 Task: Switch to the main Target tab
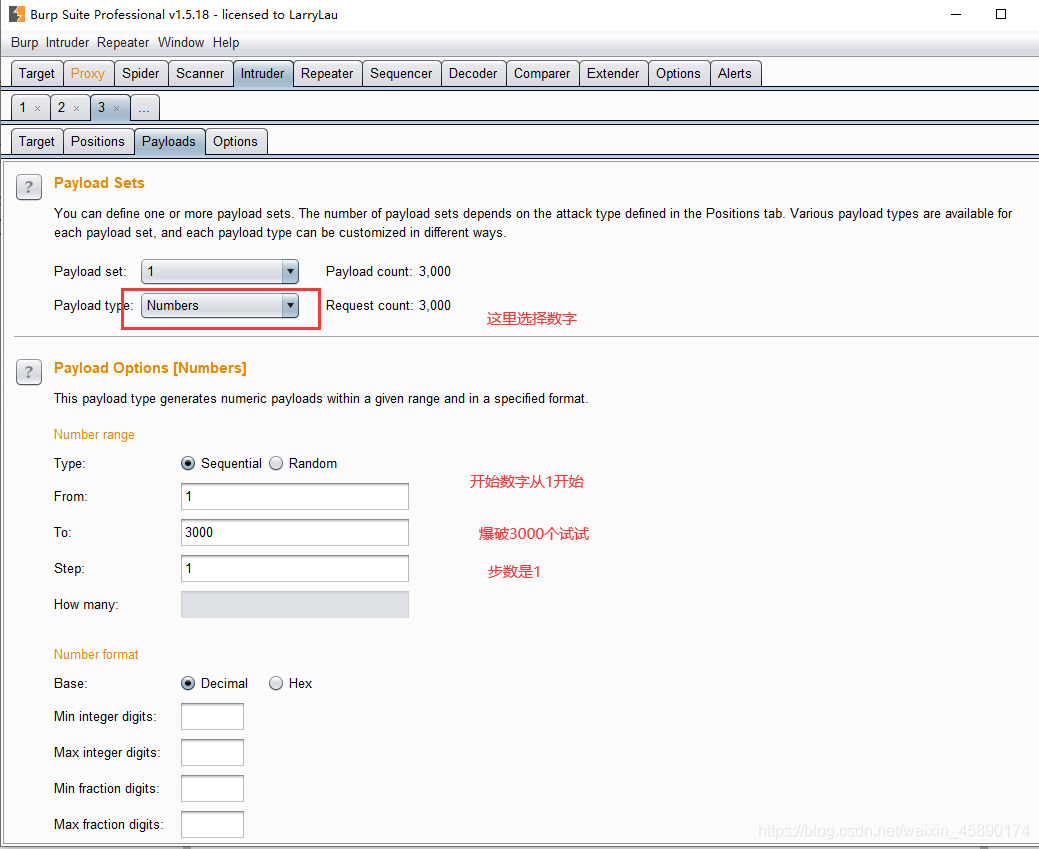37,74
